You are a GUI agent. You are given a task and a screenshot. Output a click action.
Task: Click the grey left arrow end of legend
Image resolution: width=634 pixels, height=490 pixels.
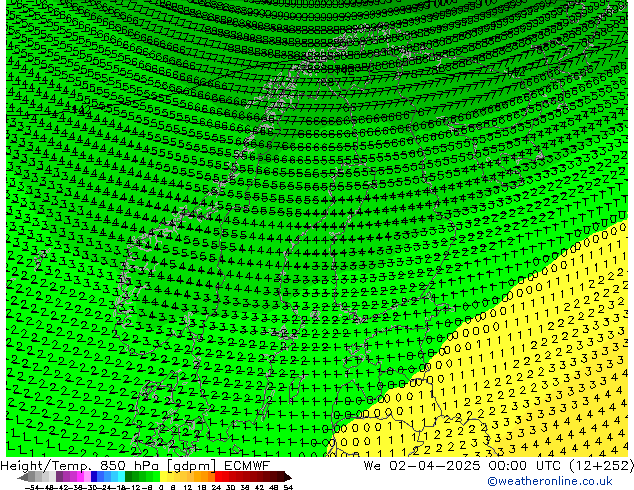[23, 477]
